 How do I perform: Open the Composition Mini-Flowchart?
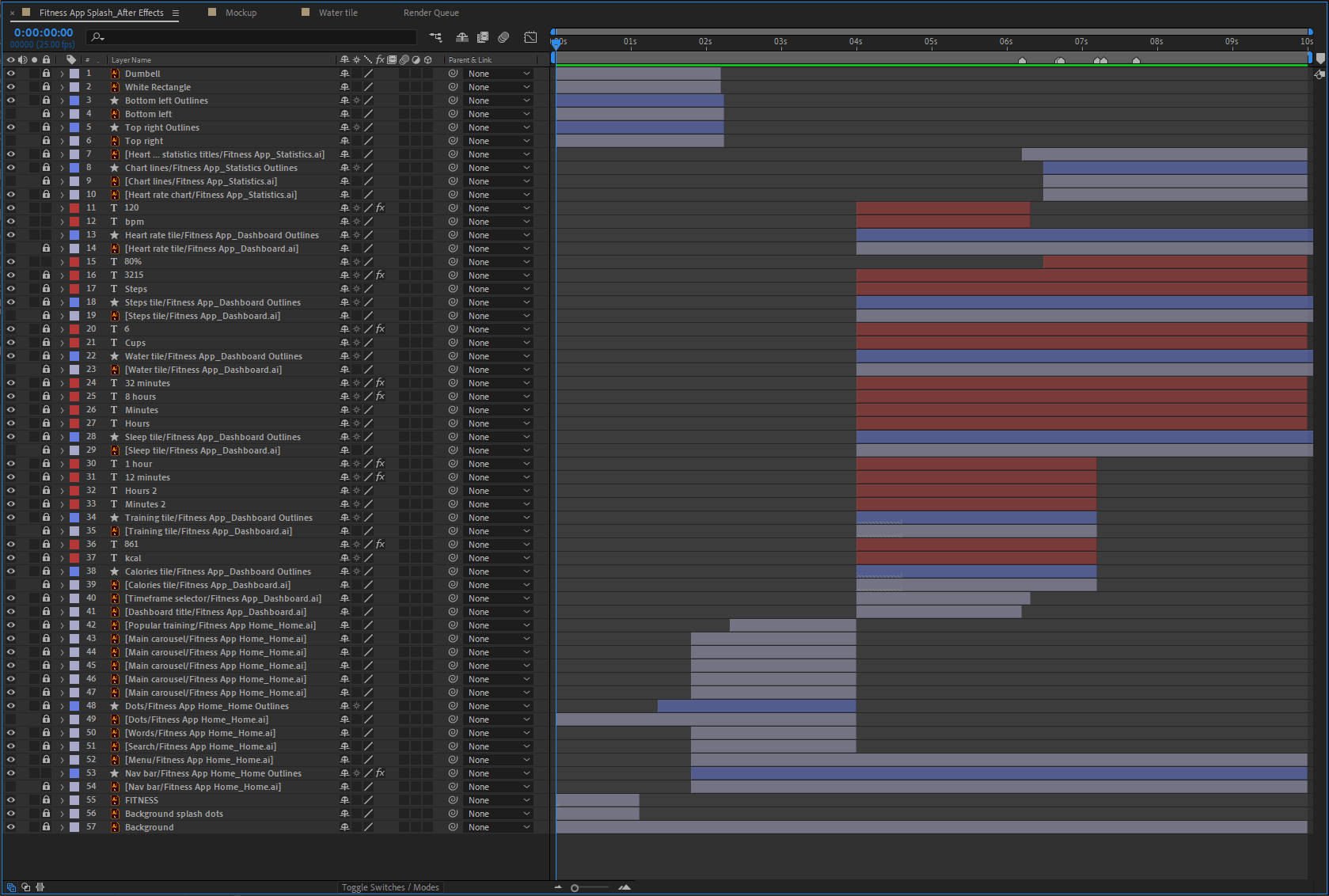(435, 37)
